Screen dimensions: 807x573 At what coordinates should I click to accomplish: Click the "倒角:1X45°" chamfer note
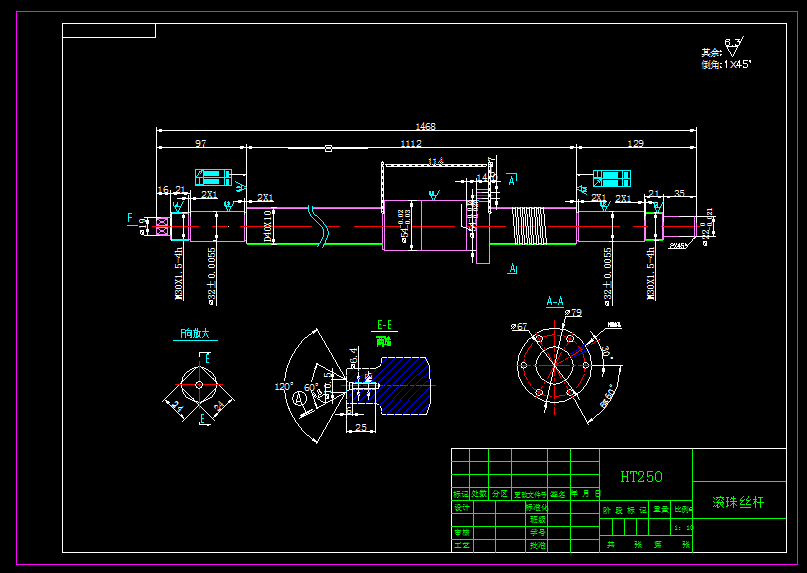[726, 65]
